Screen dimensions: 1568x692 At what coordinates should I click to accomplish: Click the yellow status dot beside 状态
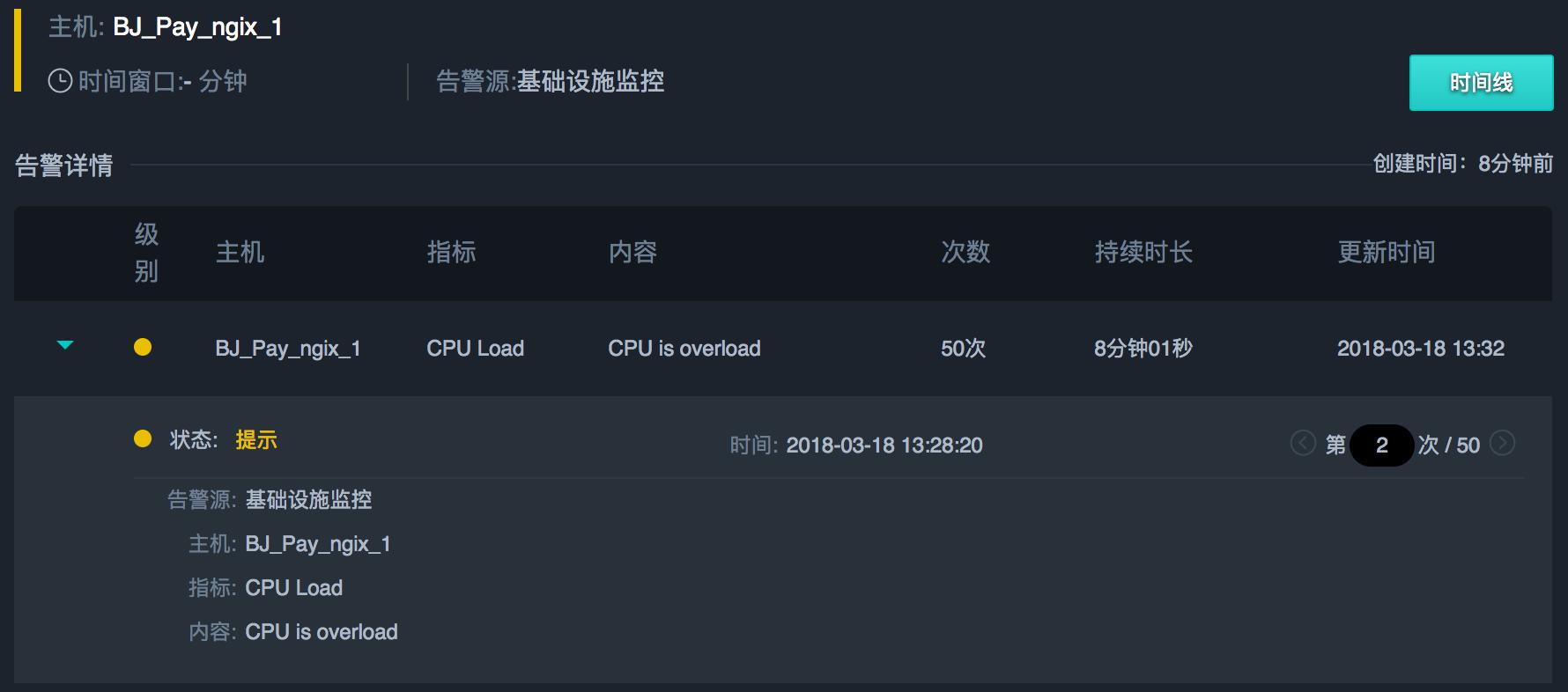pyautogui.click(x=143, y=438)
